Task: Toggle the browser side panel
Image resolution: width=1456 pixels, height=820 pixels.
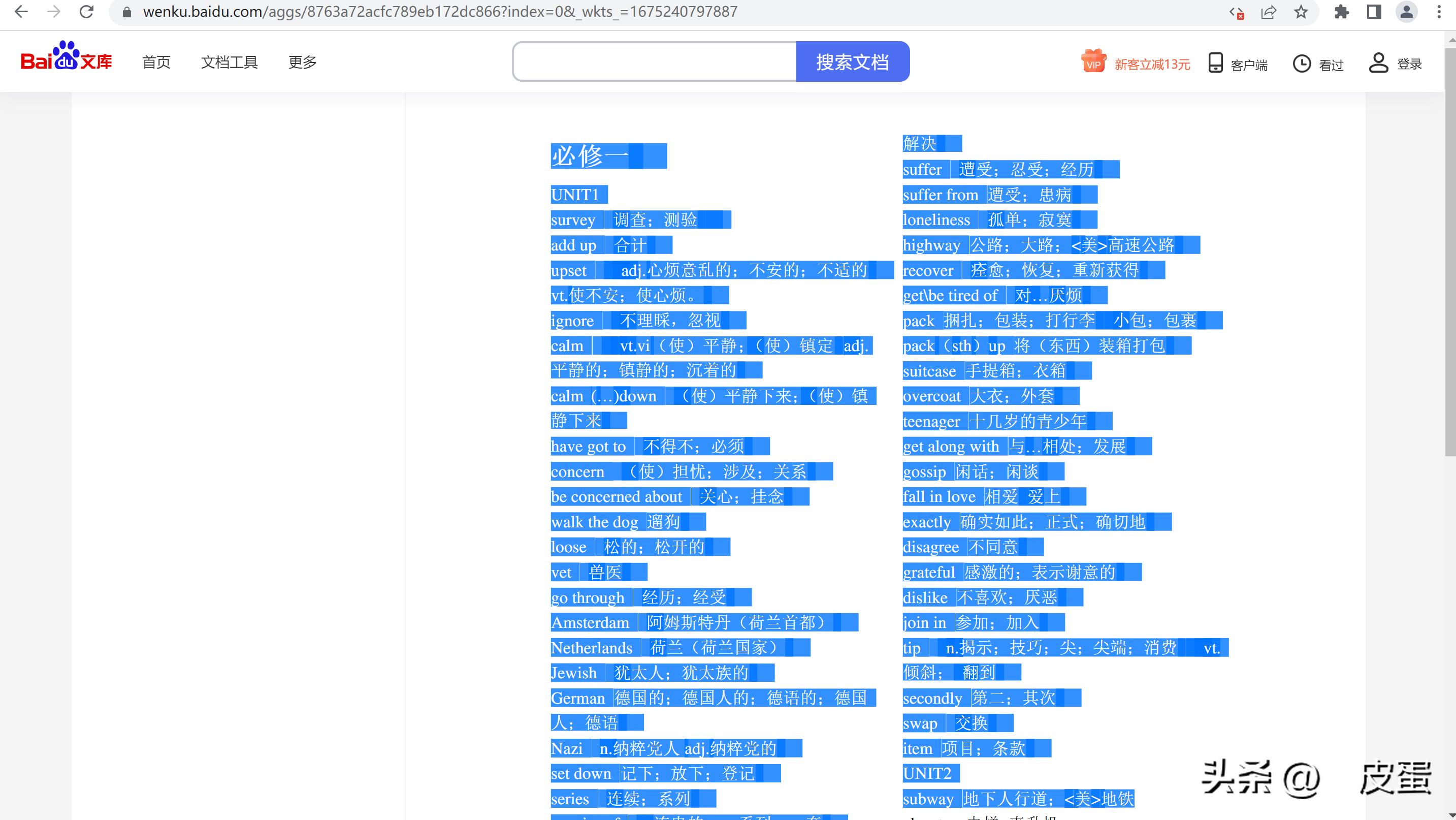Action: (x=1374, y=12)
